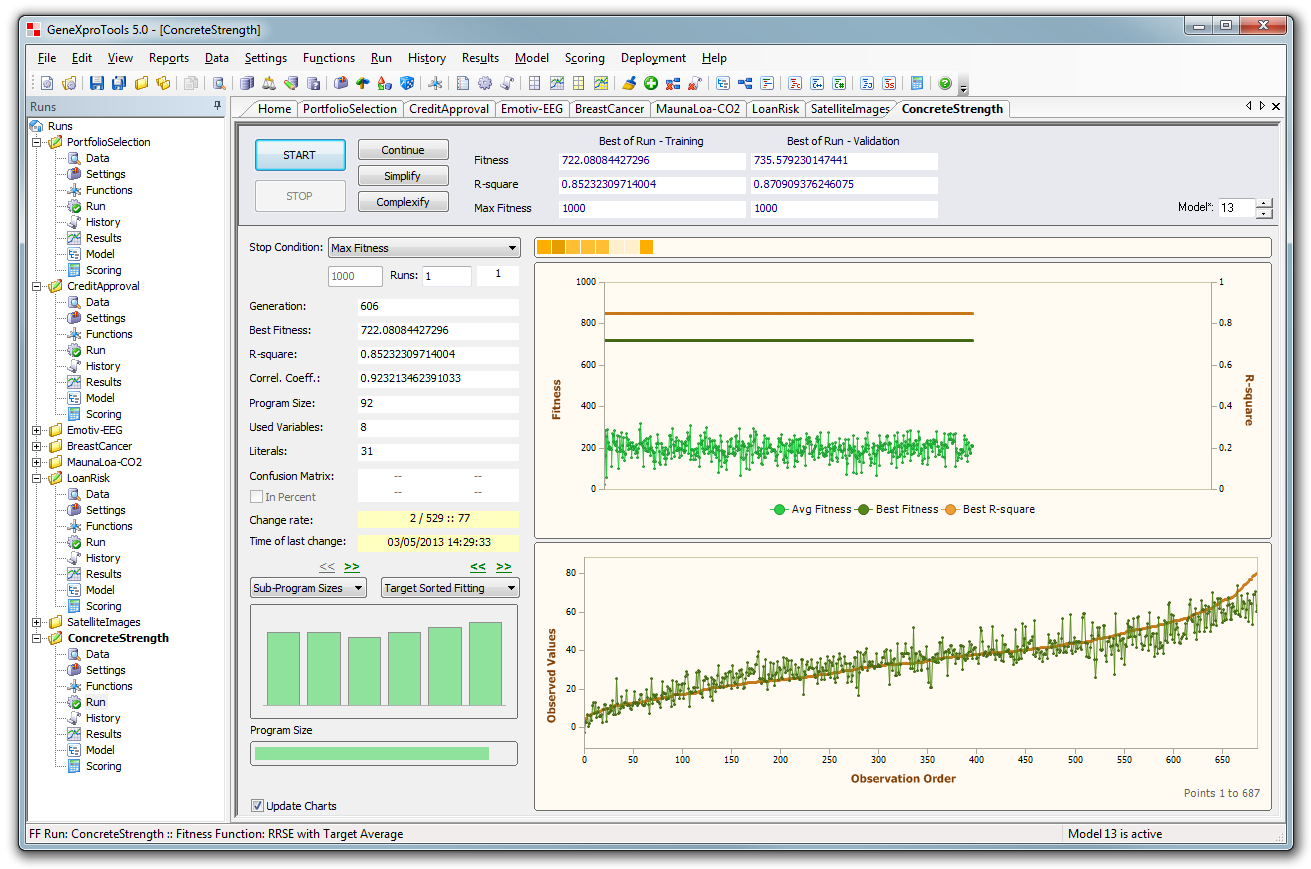Click the << link above Target Sorted Fitting
Viewport: 1311px width, 869px height.
(x=478, y=567)
